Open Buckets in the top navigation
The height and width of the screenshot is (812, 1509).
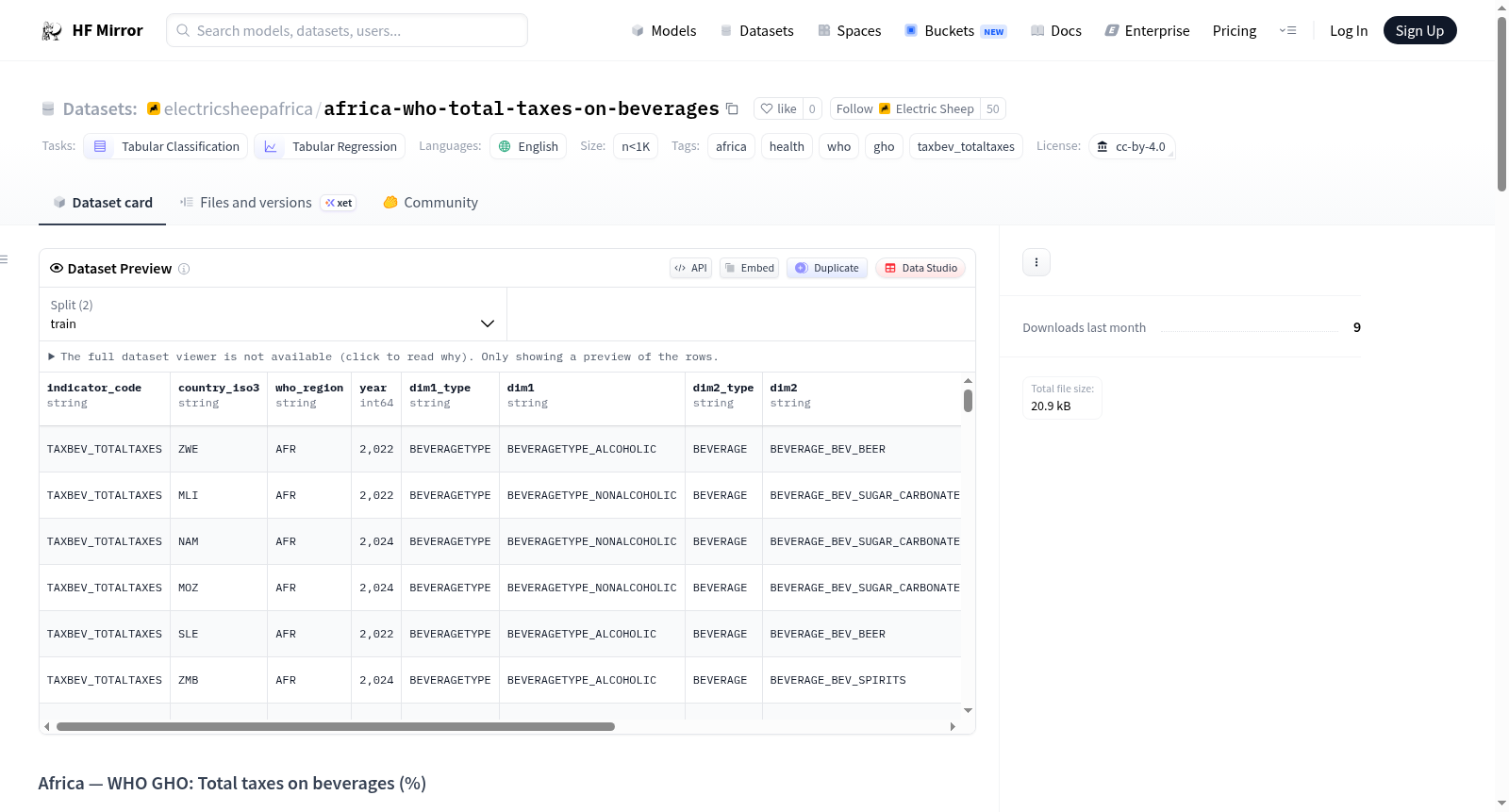coord(955,31)
